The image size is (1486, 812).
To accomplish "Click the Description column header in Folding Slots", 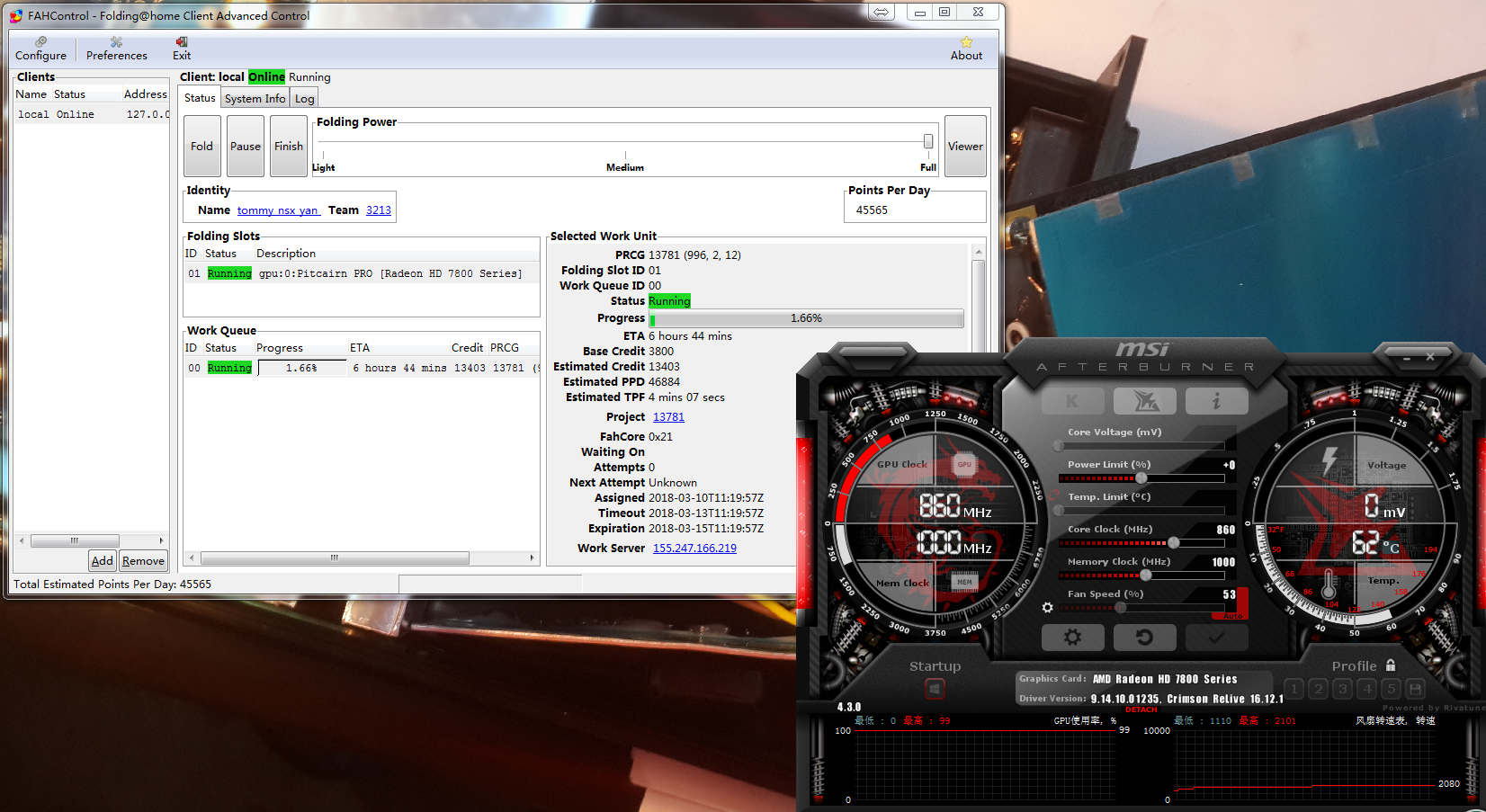I will tap(286, 254).
